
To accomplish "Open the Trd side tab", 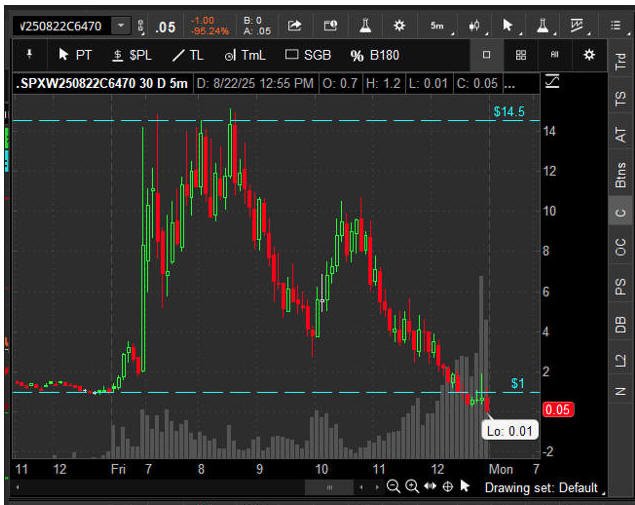I will [620, 59].
